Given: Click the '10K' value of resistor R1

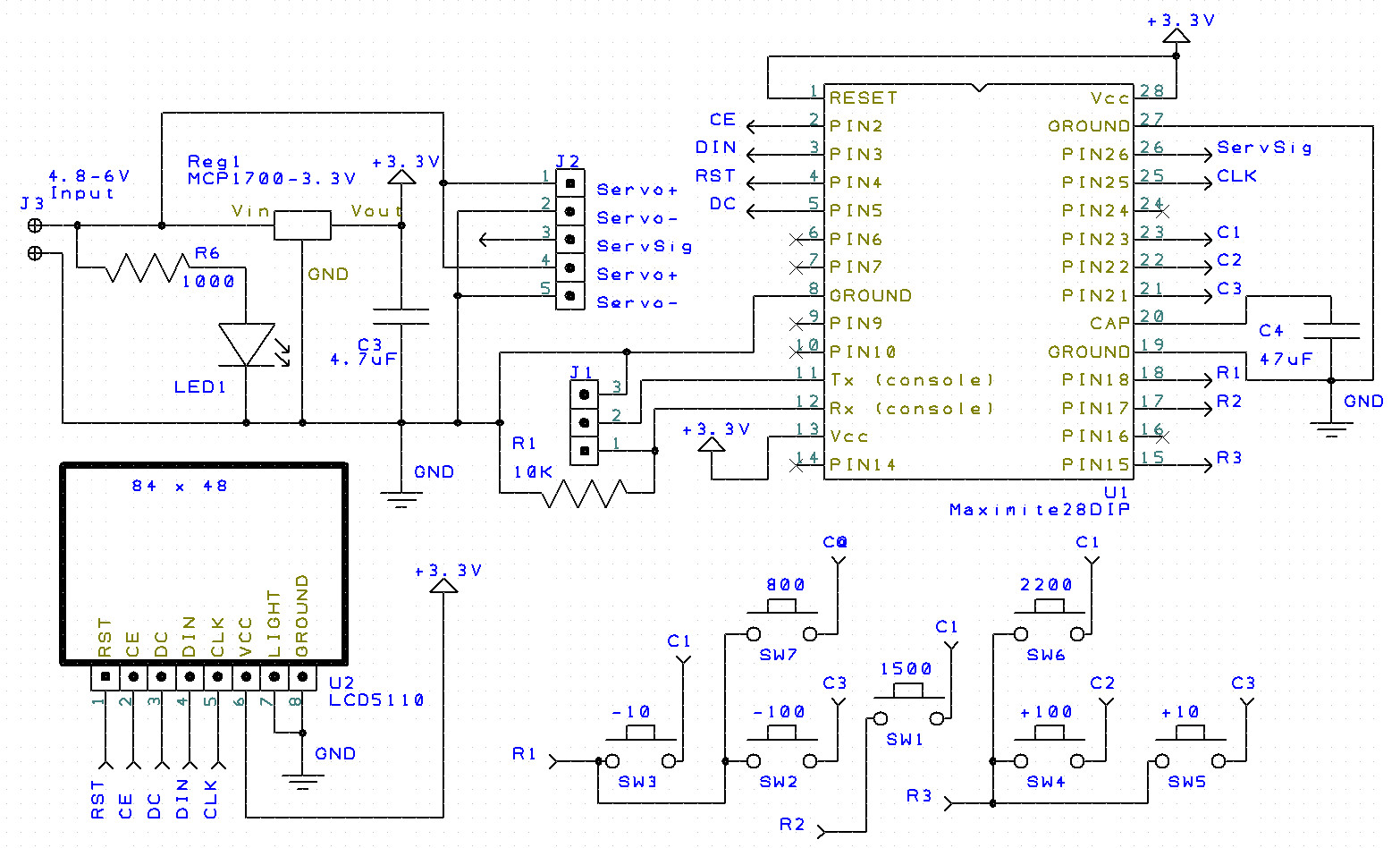Looking at the screenshot, I should click(x=534, y=471).
